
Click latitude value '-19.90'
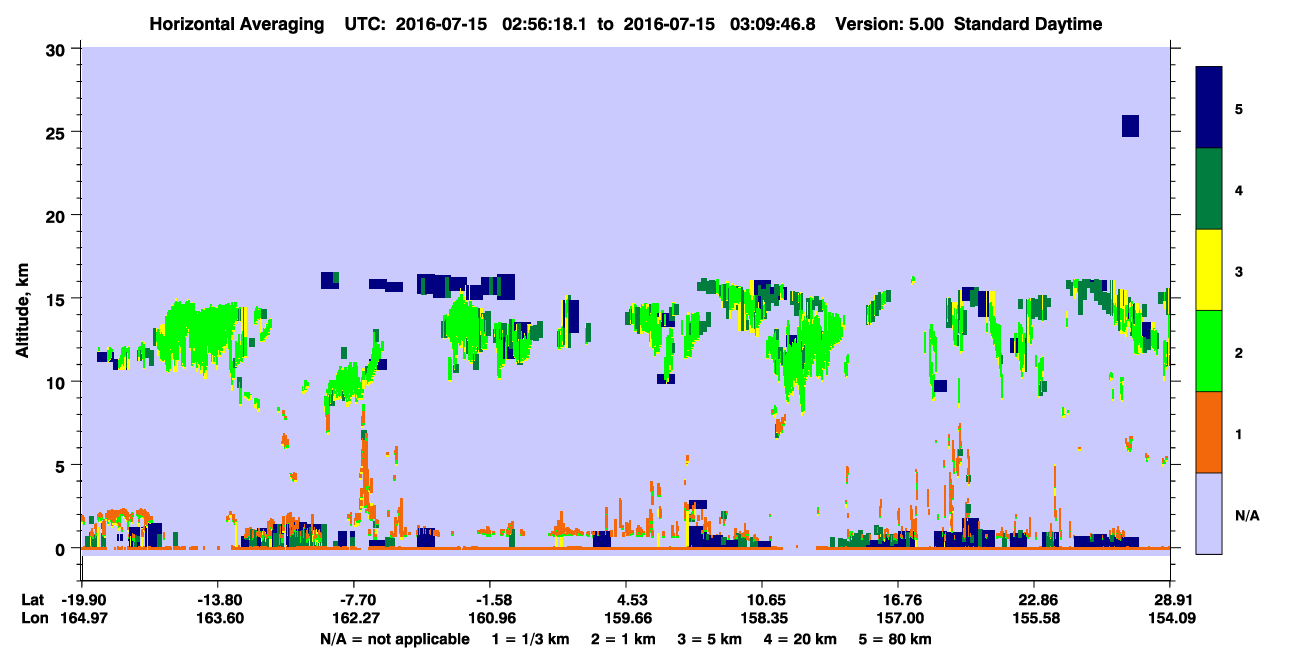point(81,600)
